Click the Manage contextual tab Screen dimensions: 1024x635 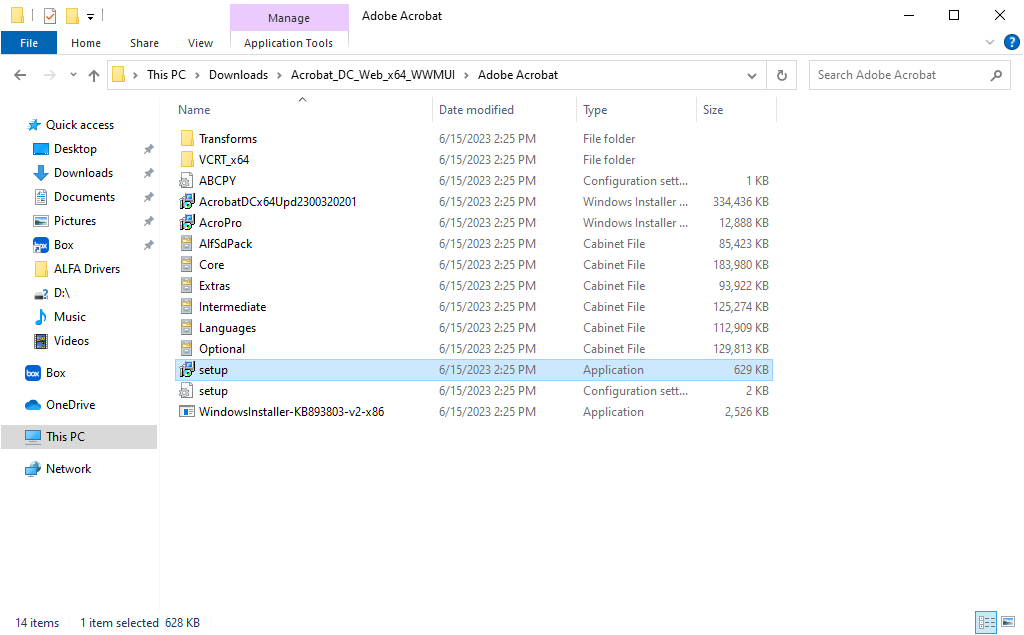click(289, 18)
